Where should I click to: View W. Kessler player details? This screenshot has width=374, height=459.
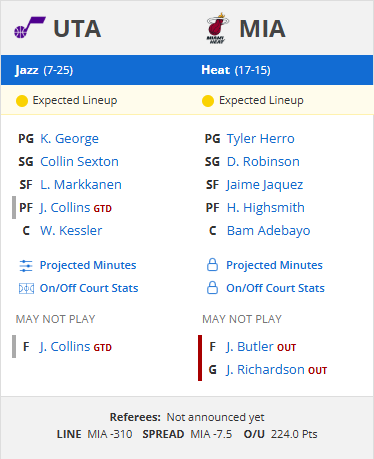[71, 231]
